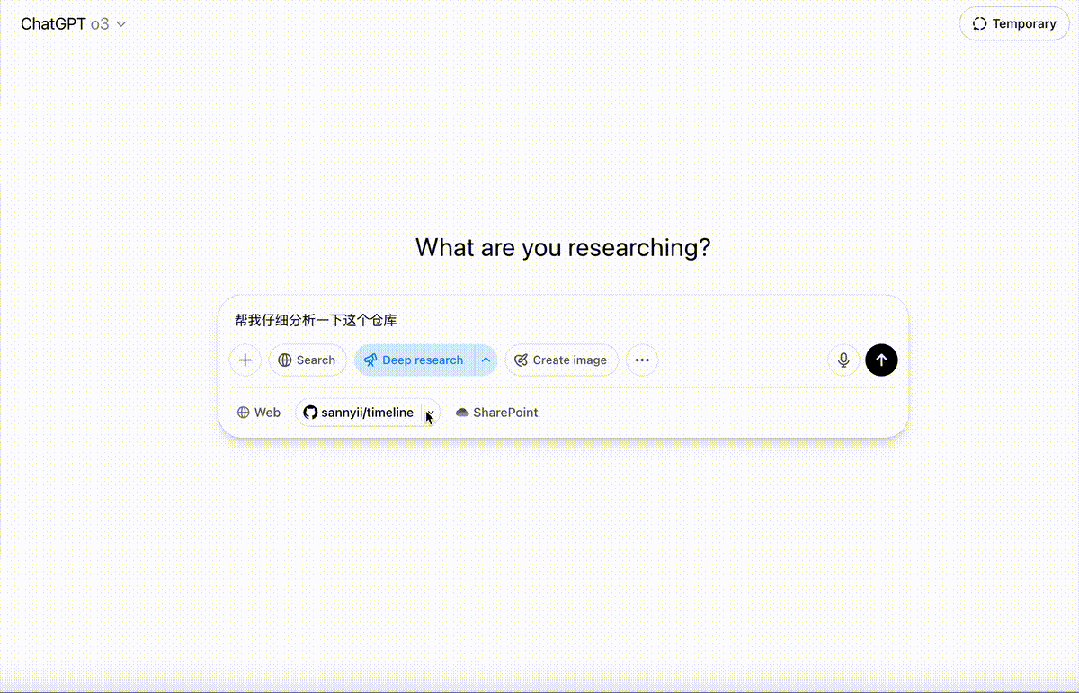Viewport: 1079px width, 693px height.
Task: Select the SharePoint source
Action: coord(496,412)
